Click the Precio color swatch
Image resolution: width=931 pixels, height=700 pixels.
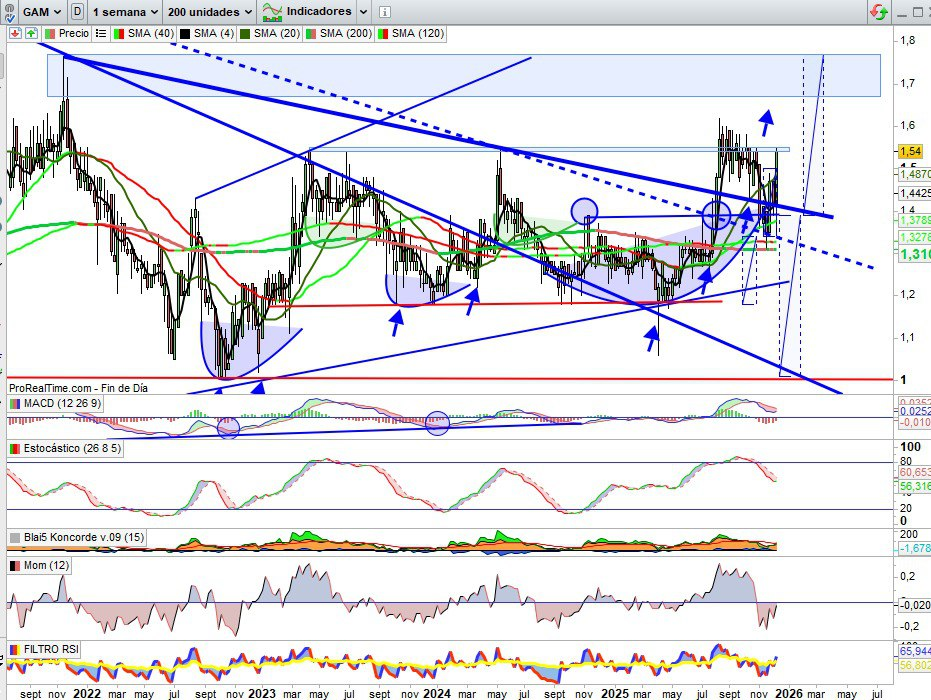[x=50, y=34]
